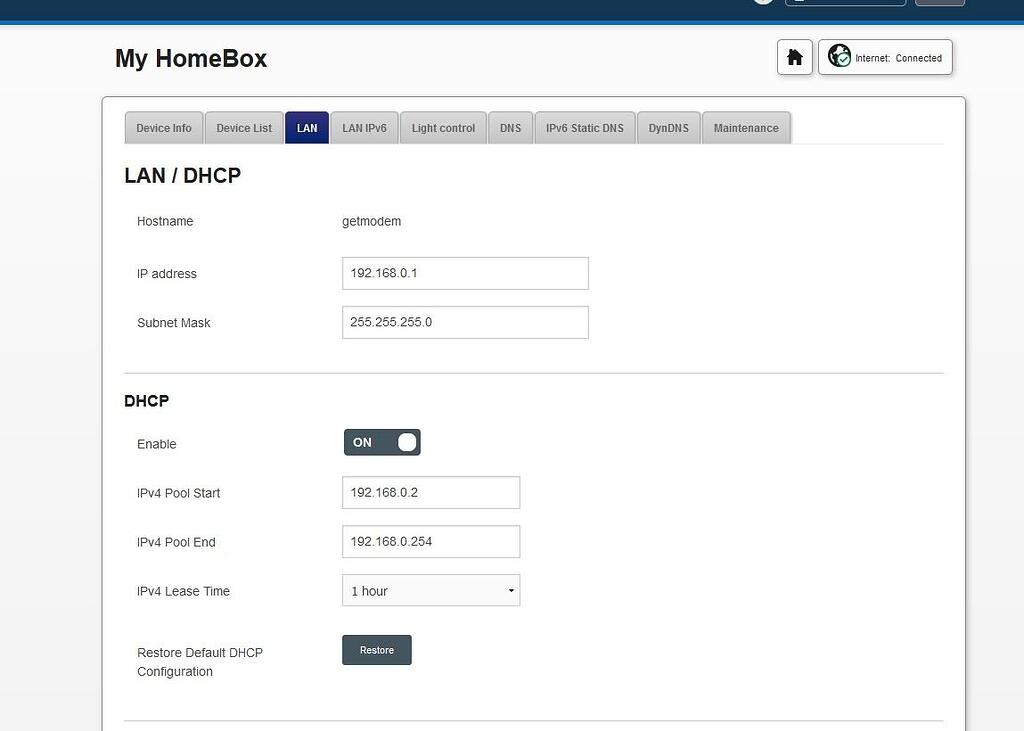The image size is (1024, 731).
Task: Disable the DHCP Enable toggle
Action: coord(381,441)
